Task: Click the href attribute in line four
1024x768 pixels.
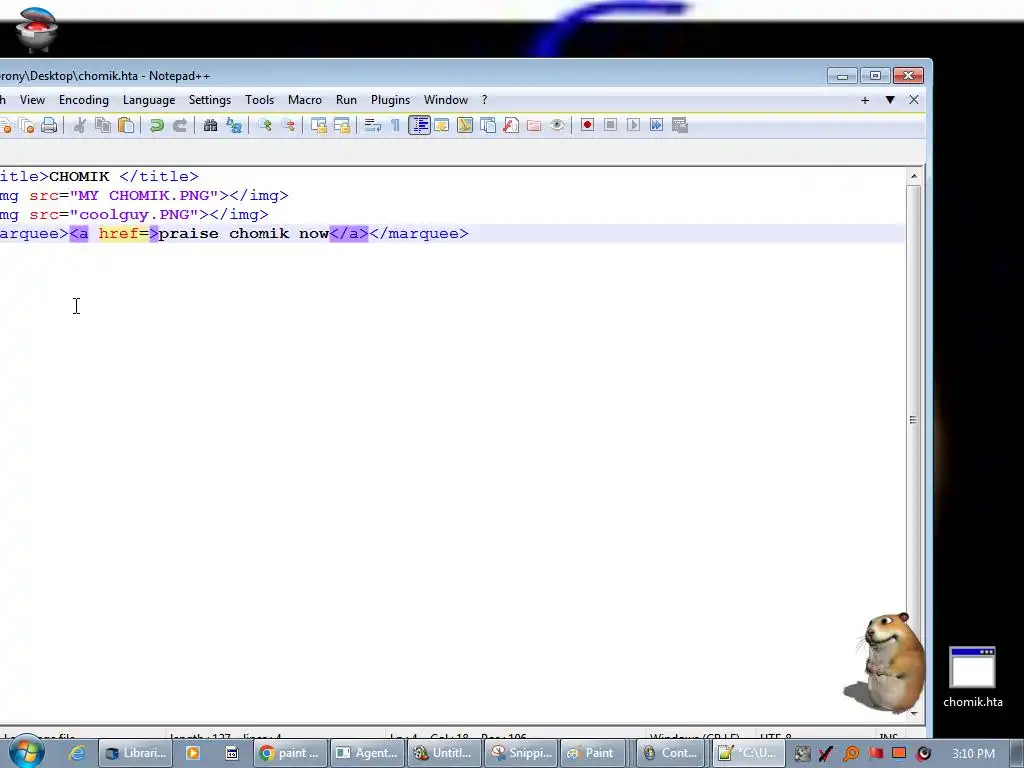Action: pyautogui.click(x=118, y=234)
